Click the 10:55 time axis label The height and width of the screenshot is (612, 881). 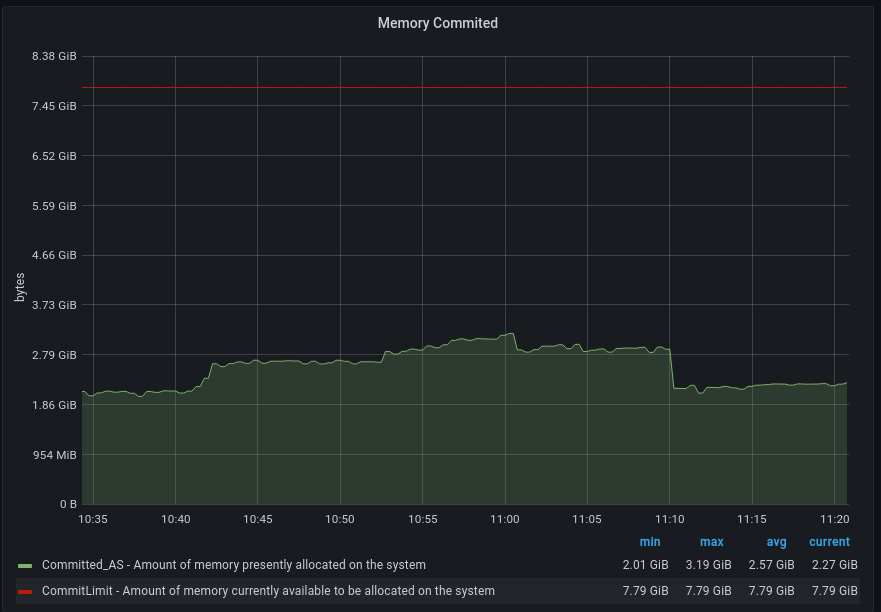[423, 519]
